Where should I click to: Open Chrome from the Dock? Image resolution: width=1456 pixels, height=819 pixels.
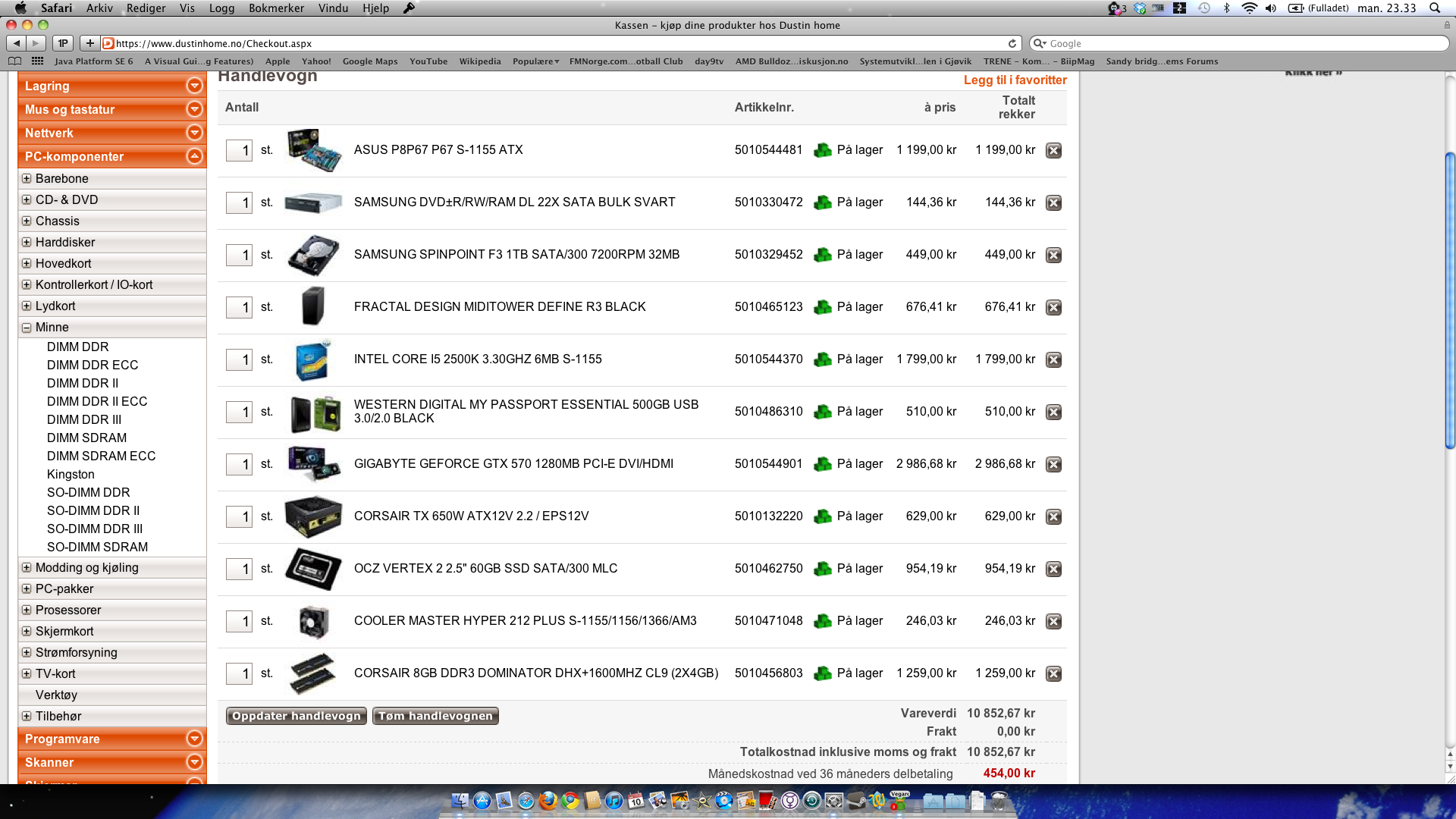[x=570, y=800]
